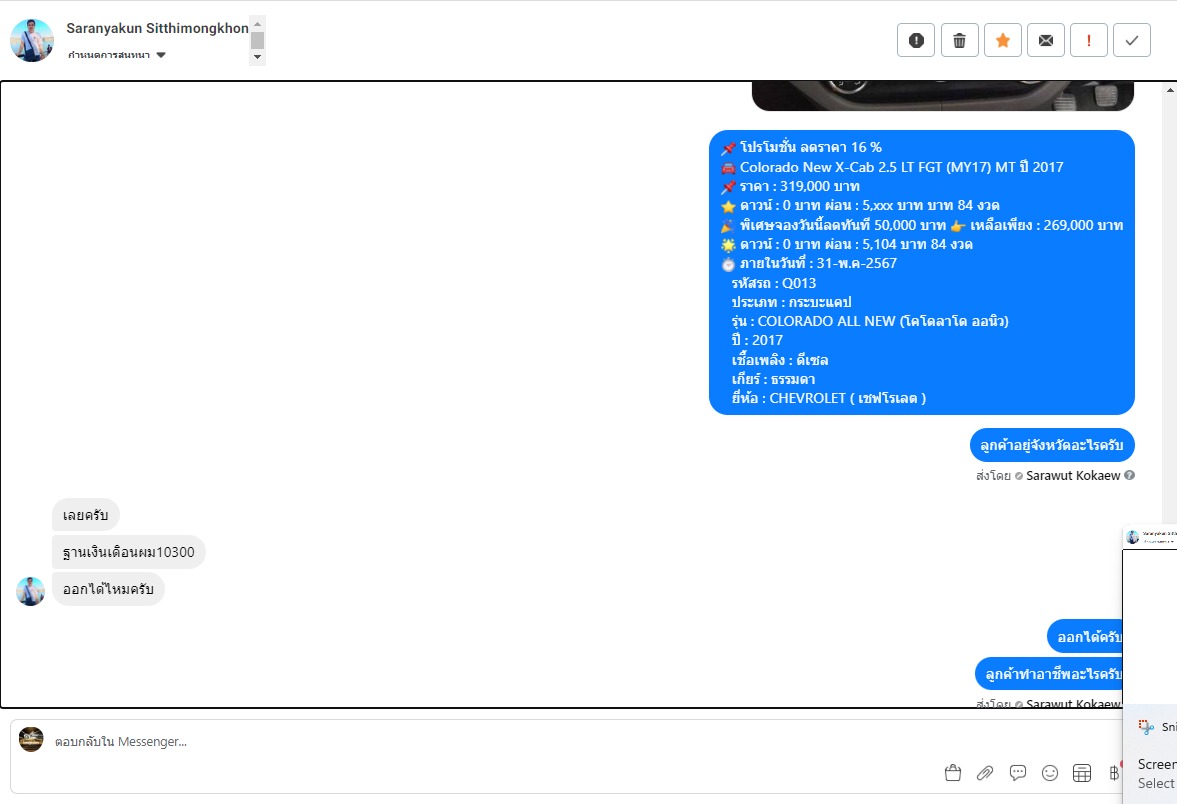The width and height of the screenshot is (1177, 804).
Task: Click the reply bubble ออกได้ครับ
Action: [1085, 637]
